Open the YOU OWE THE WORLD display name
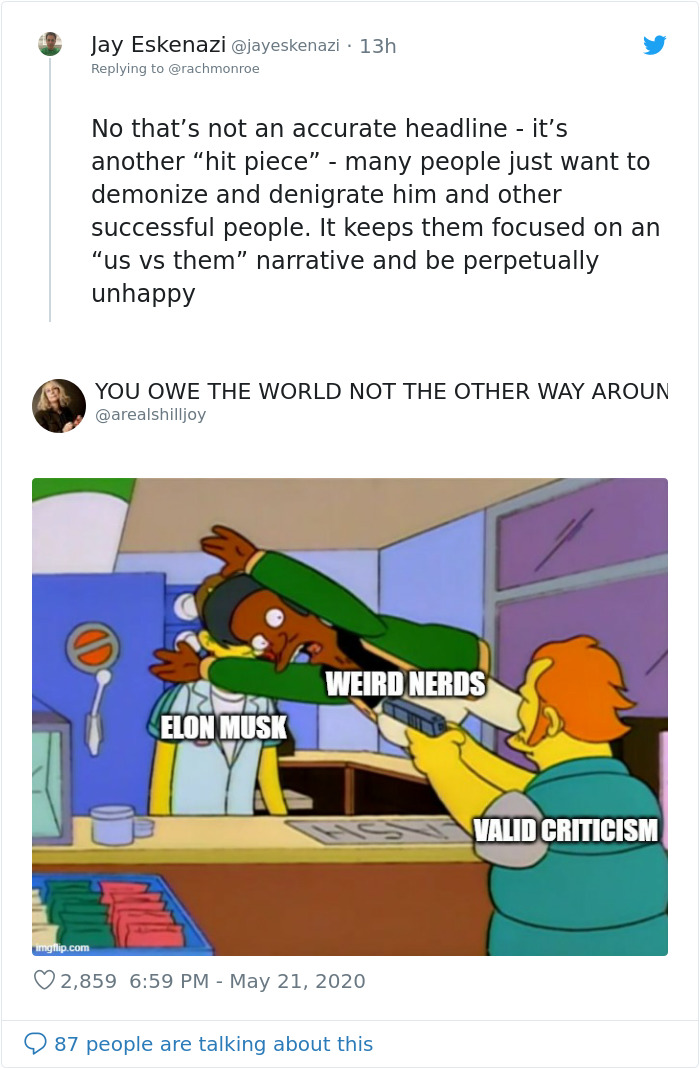This screenshot has width=700, height=1069. point(381,391)
